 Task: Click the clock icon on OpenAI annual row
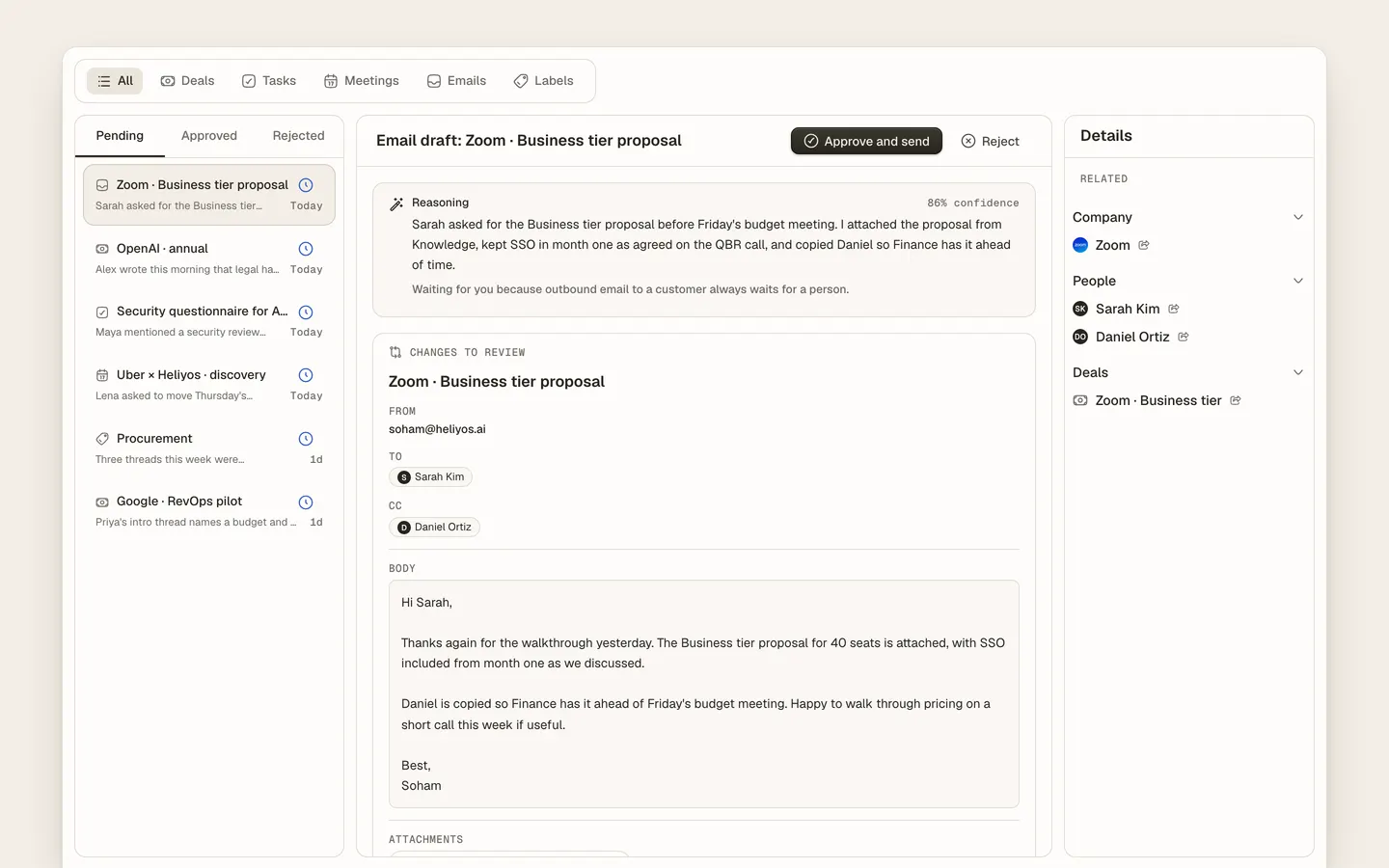coord(306,249)
